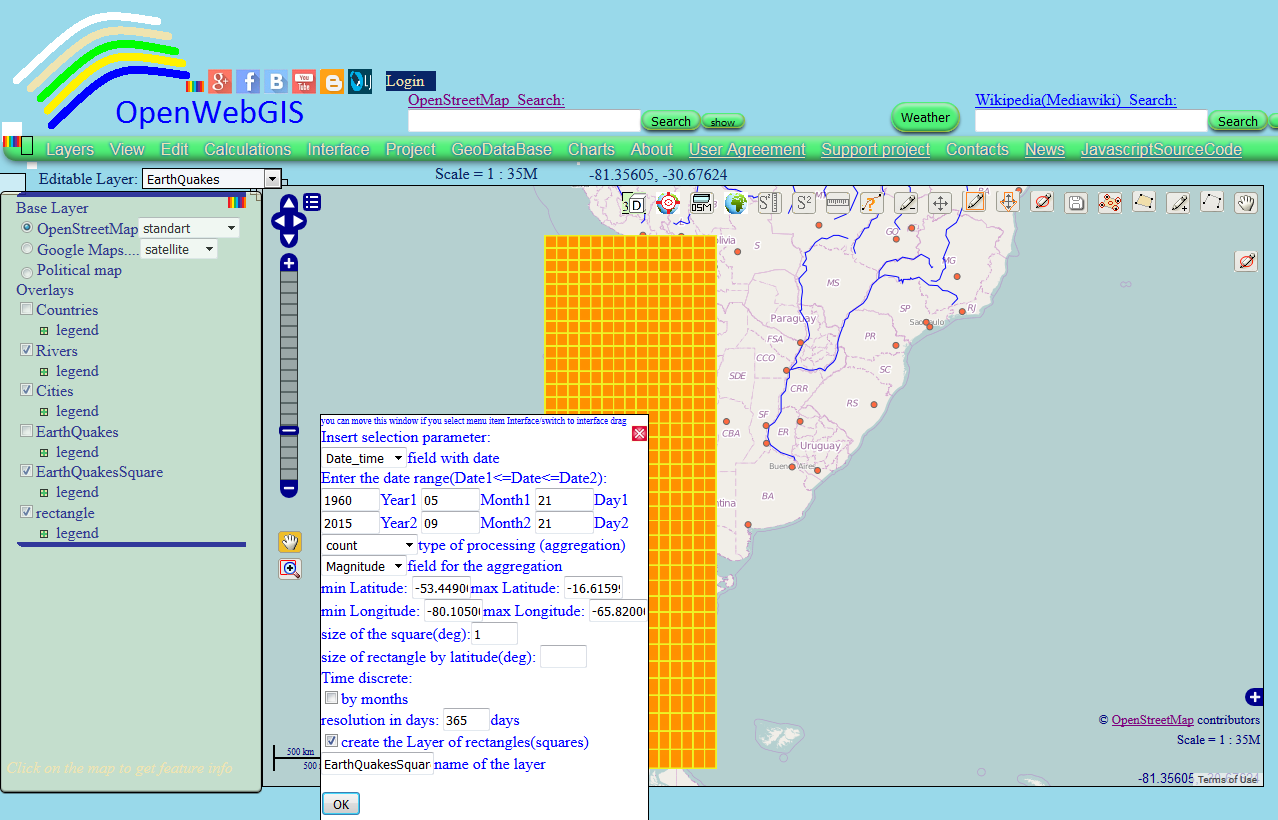
Task: Open the Google Plus social icon
Action: coord(220,82)
